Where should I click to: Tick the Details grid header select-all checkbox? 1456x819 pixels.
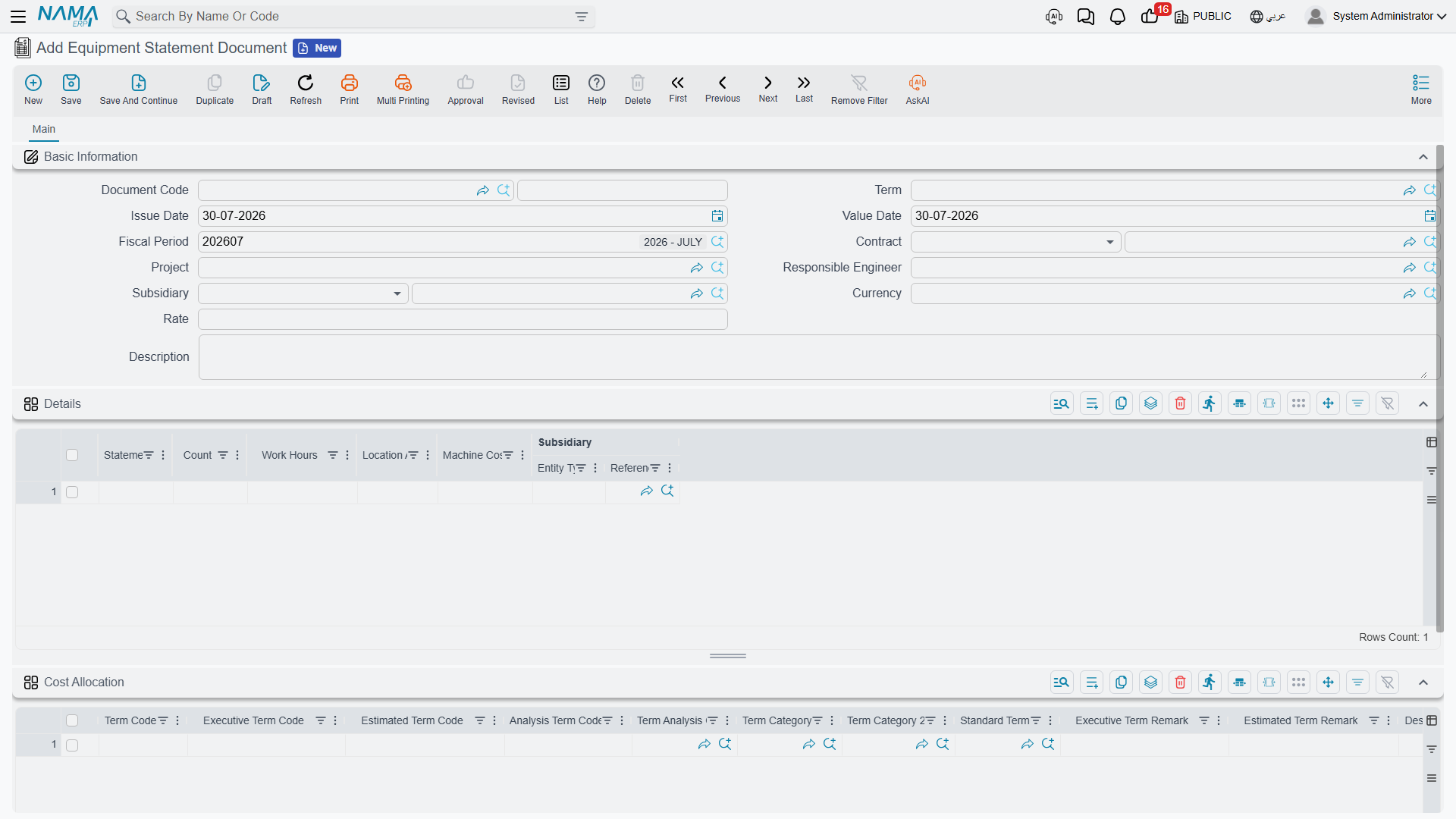click(x=72, y=455)
